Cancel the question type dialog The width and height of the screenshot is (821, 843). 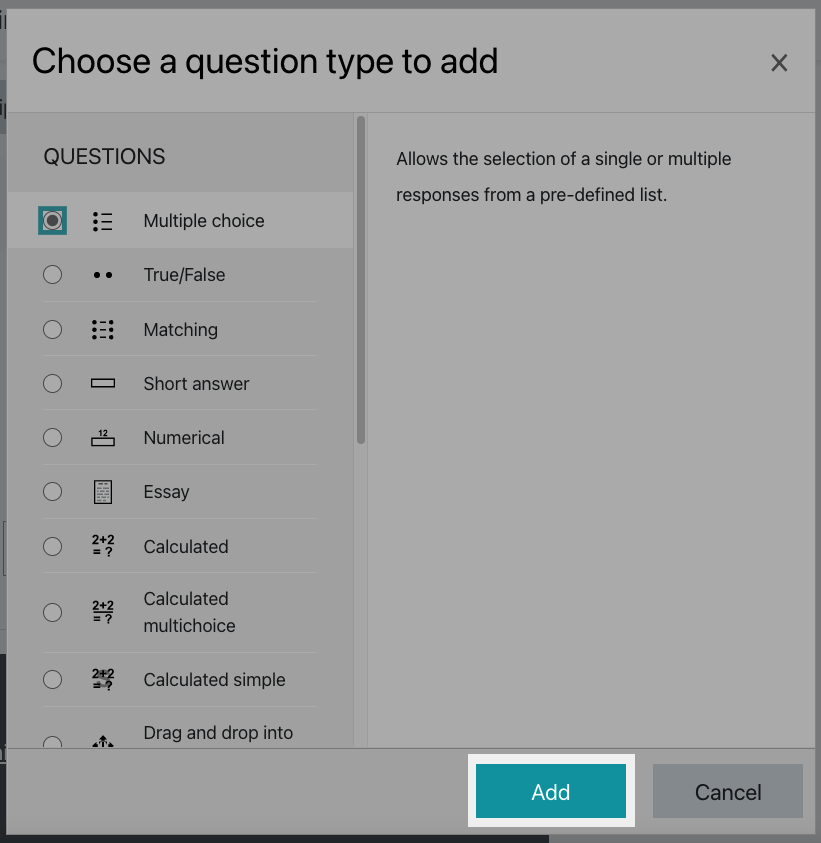click(727, 791)
